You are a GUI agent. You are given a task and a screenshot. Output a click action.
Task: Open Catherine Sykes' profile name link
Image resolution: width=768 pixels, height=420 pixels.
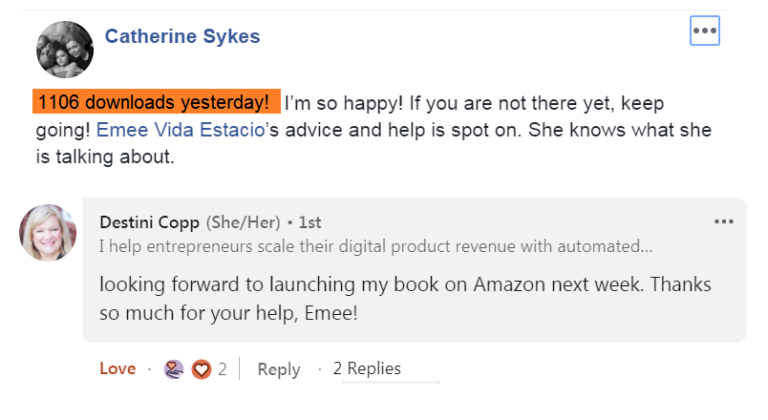tap(182, 37)
